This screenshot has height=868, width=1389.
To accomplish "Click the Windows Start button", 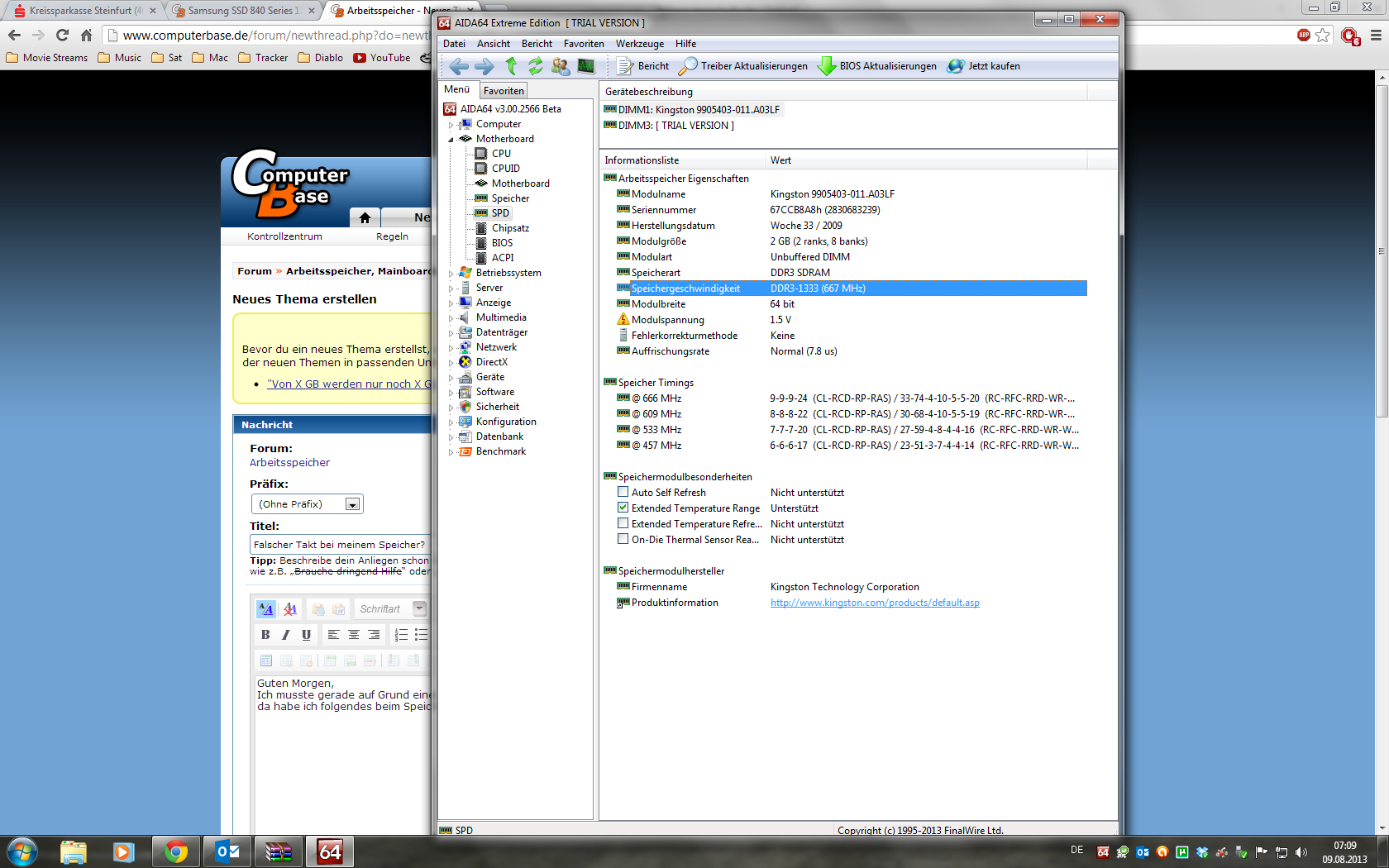I will pyautogui.click(x=21, y=851).
